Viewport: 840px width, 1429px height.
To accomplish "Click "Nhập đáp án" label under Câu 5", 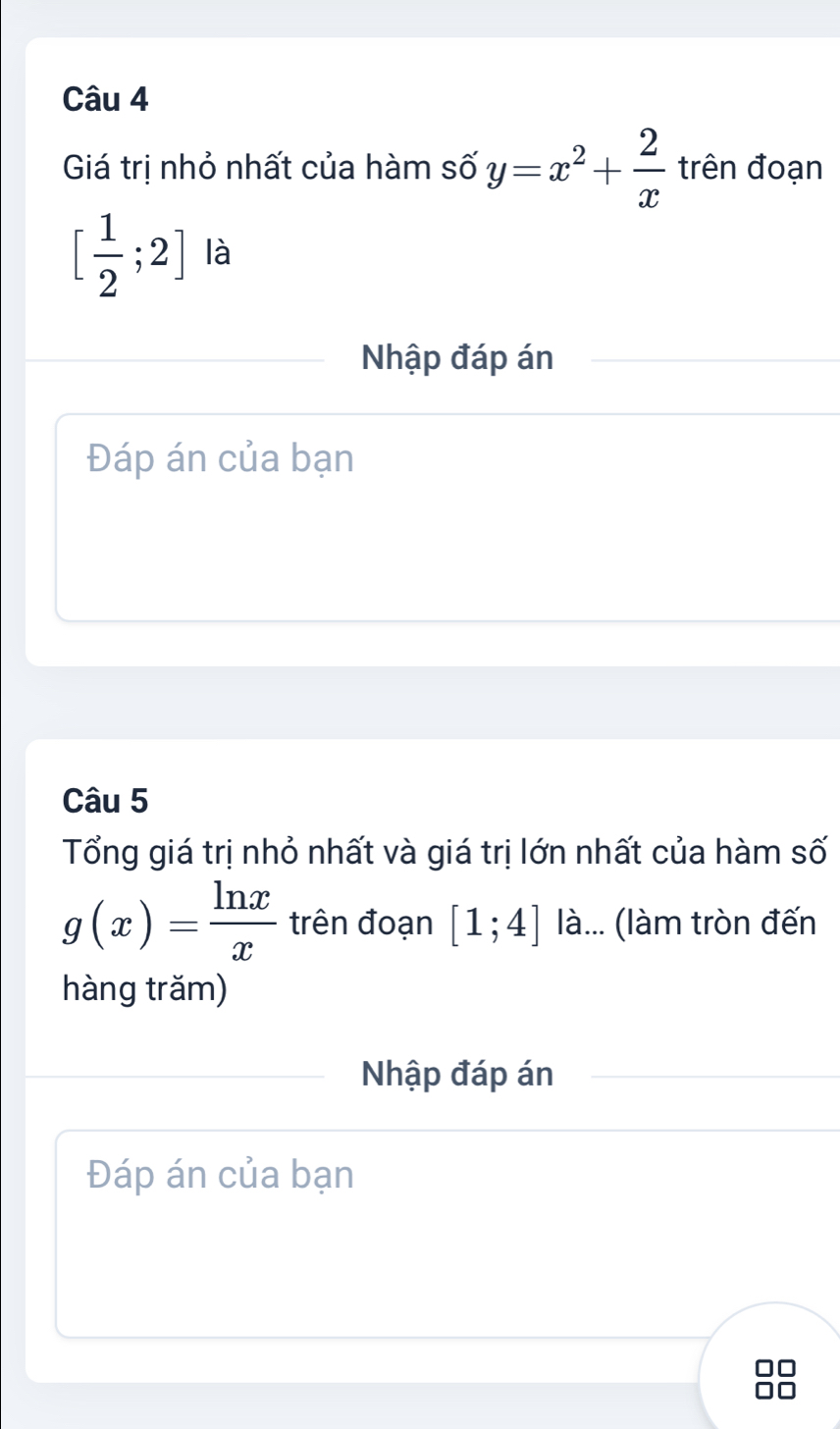I will [x=457, y=1075].
